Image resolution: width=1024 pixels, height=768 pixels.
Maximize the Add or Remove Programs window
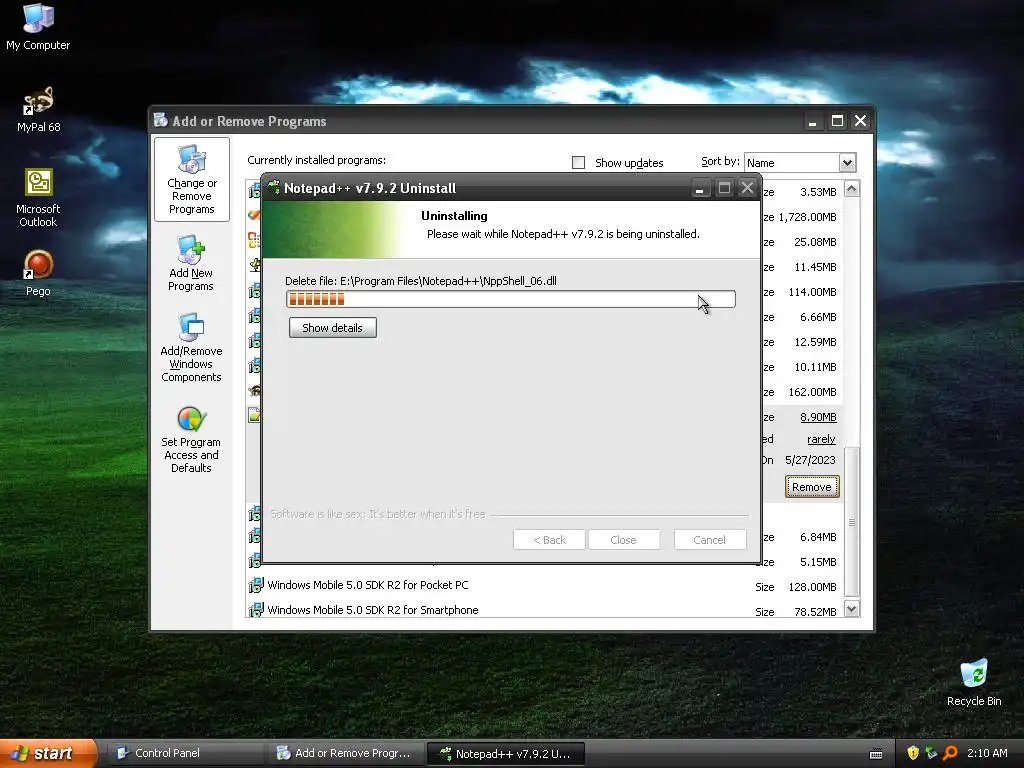pos(837,121)
